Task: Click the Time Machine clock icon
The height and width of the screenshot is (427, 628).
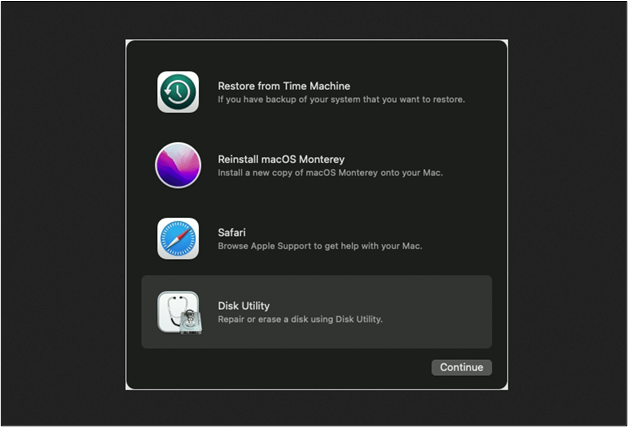Action: coord(178,92)
